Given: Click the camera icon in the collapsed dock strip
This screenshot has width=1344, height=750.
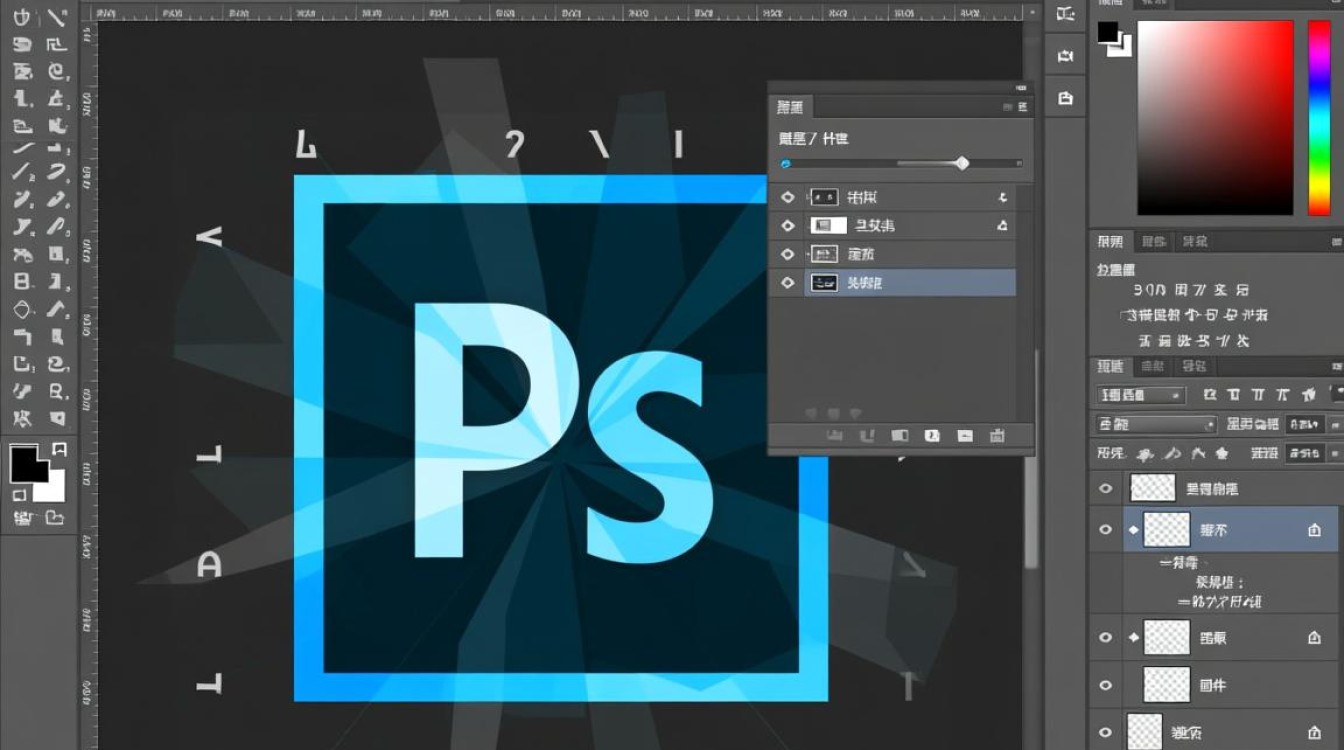Looking at the screenshot, I should (x=1065, y=56).
